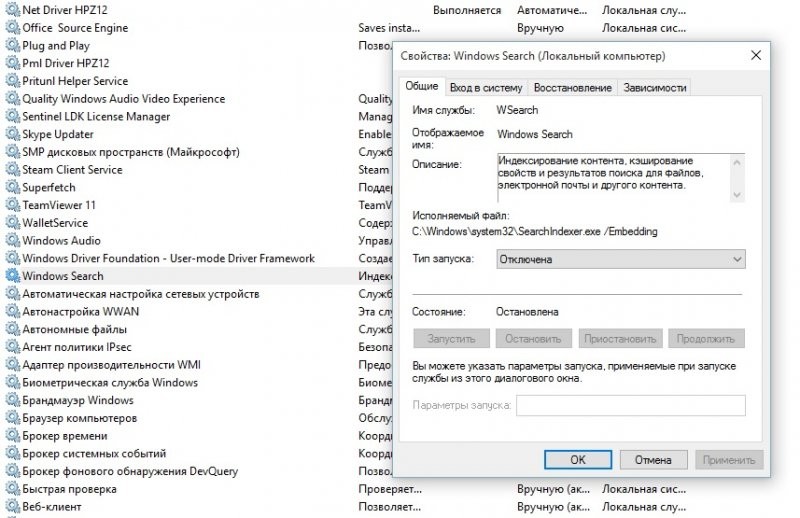Click the Steam Client Service gear icon

tap(13, 170)
